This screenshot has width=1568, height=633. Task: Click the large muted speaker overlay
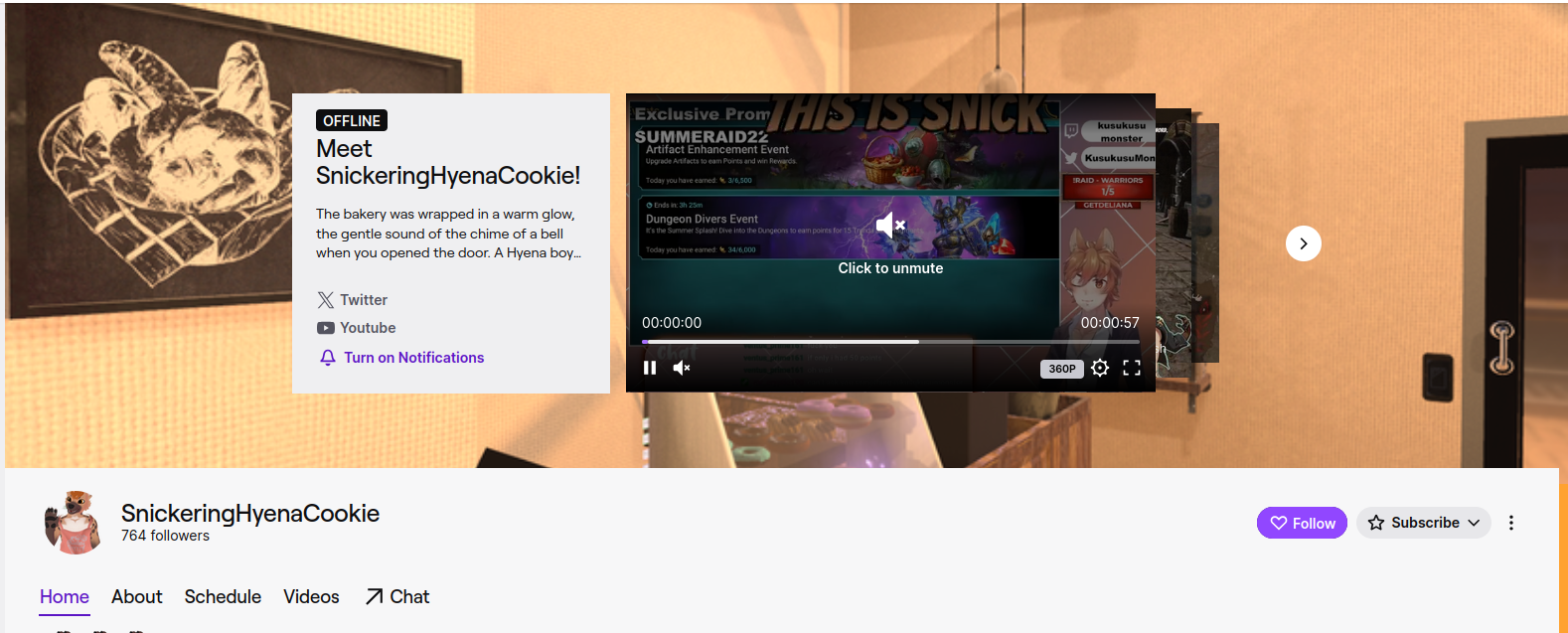pos(890,226)
